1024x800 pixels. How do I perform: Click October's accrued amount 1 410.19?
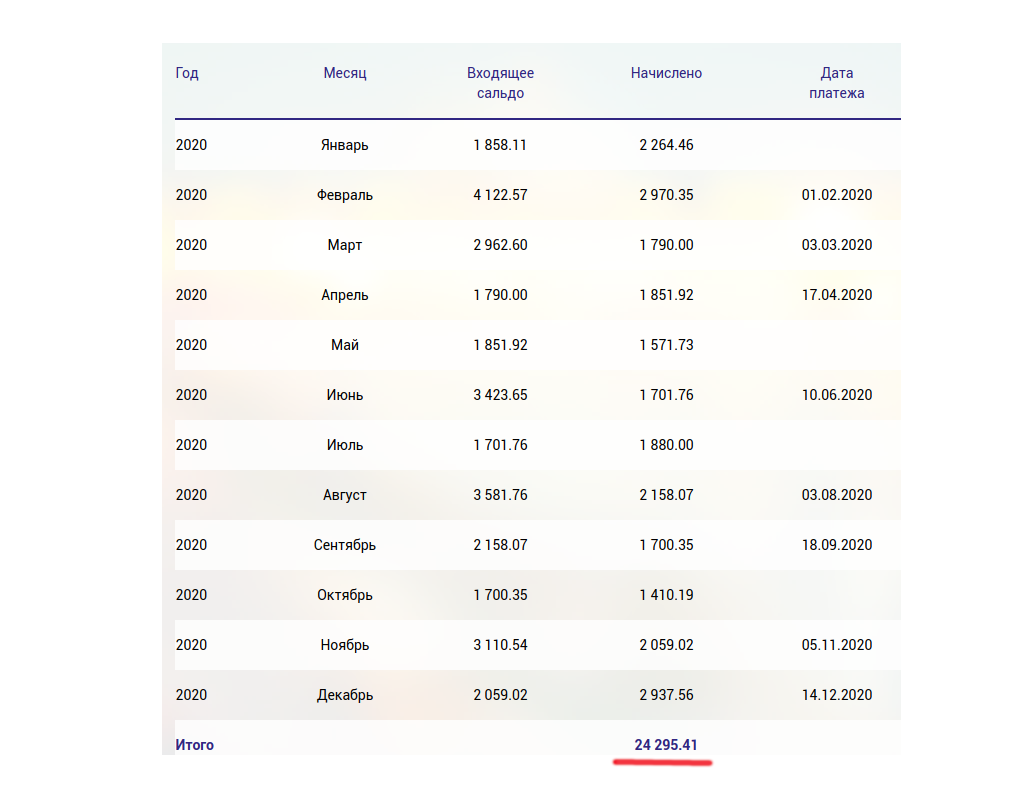(666, 595)
